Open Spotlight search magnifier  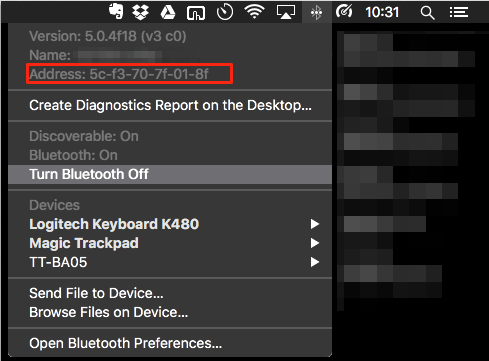coord(427,13)
